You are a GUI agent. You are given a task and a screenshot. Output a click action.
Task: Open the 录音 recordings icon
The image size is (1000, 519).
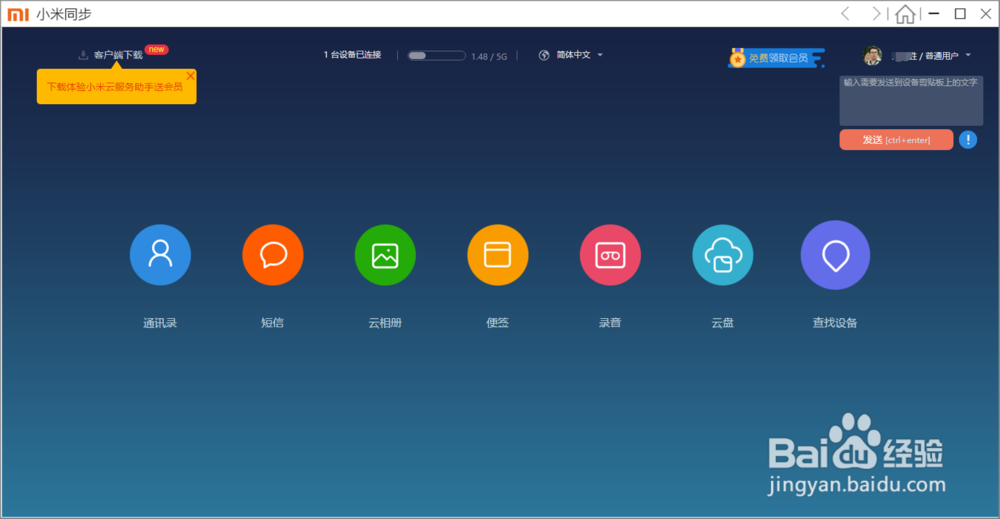tap(610, 255)
